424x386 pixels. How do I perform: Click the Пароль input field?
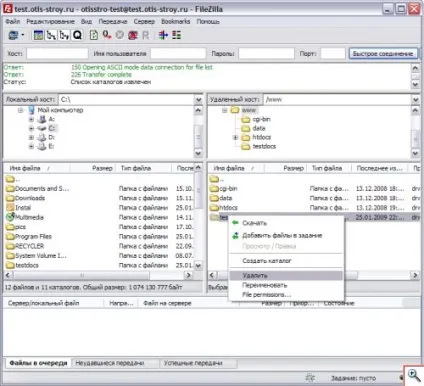click(267, 53)
